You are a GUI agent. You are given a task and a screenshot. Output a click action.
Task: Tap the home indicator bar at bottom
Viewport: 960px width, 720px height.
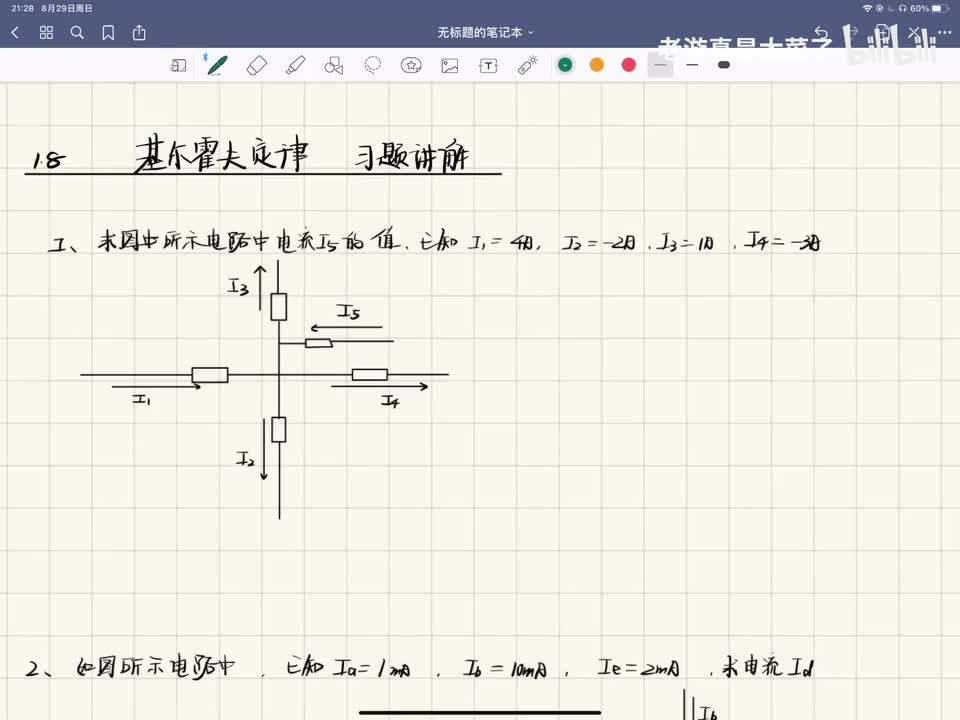pos(480,712)
